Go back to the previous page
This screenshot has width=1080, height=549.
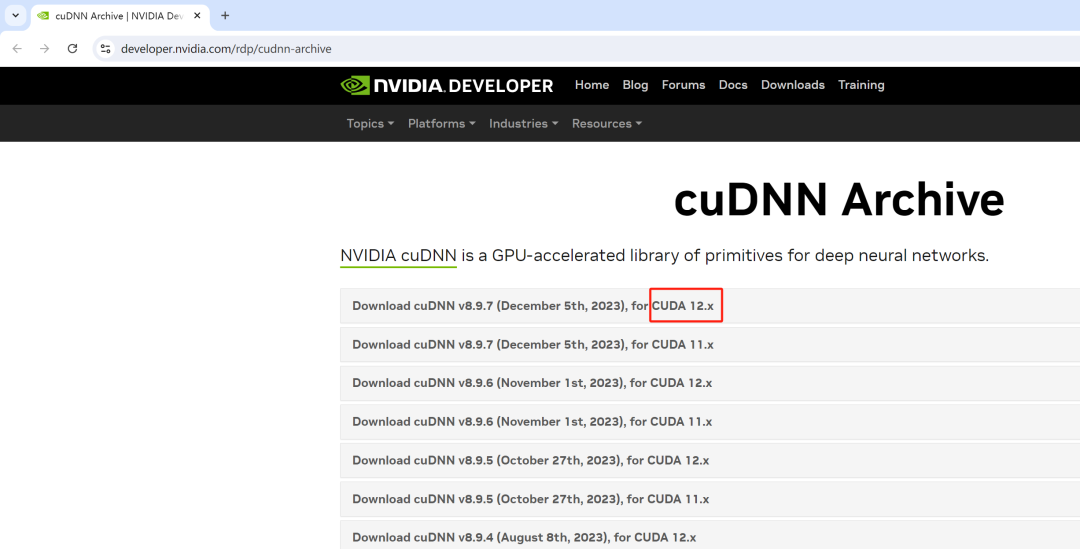17,49
